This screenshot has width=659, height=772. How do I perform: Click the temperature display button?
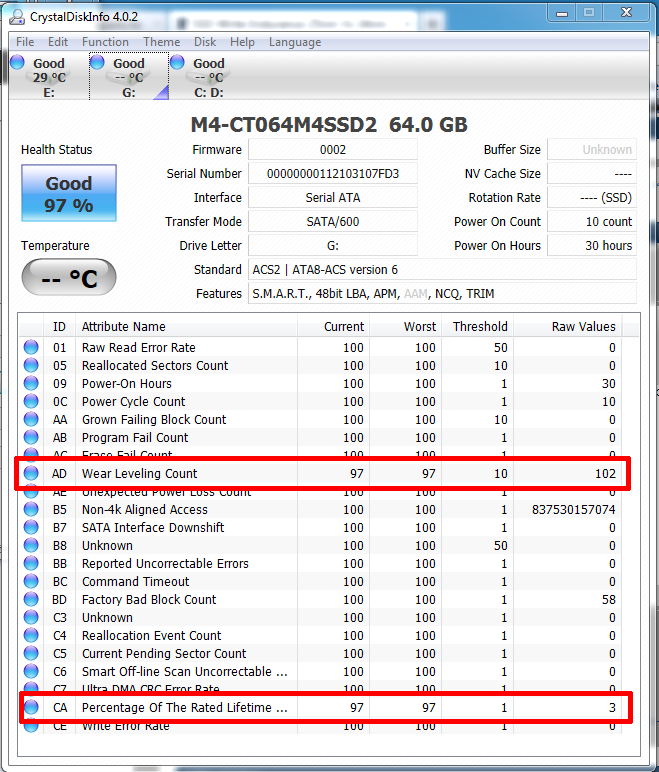(69, 278)
